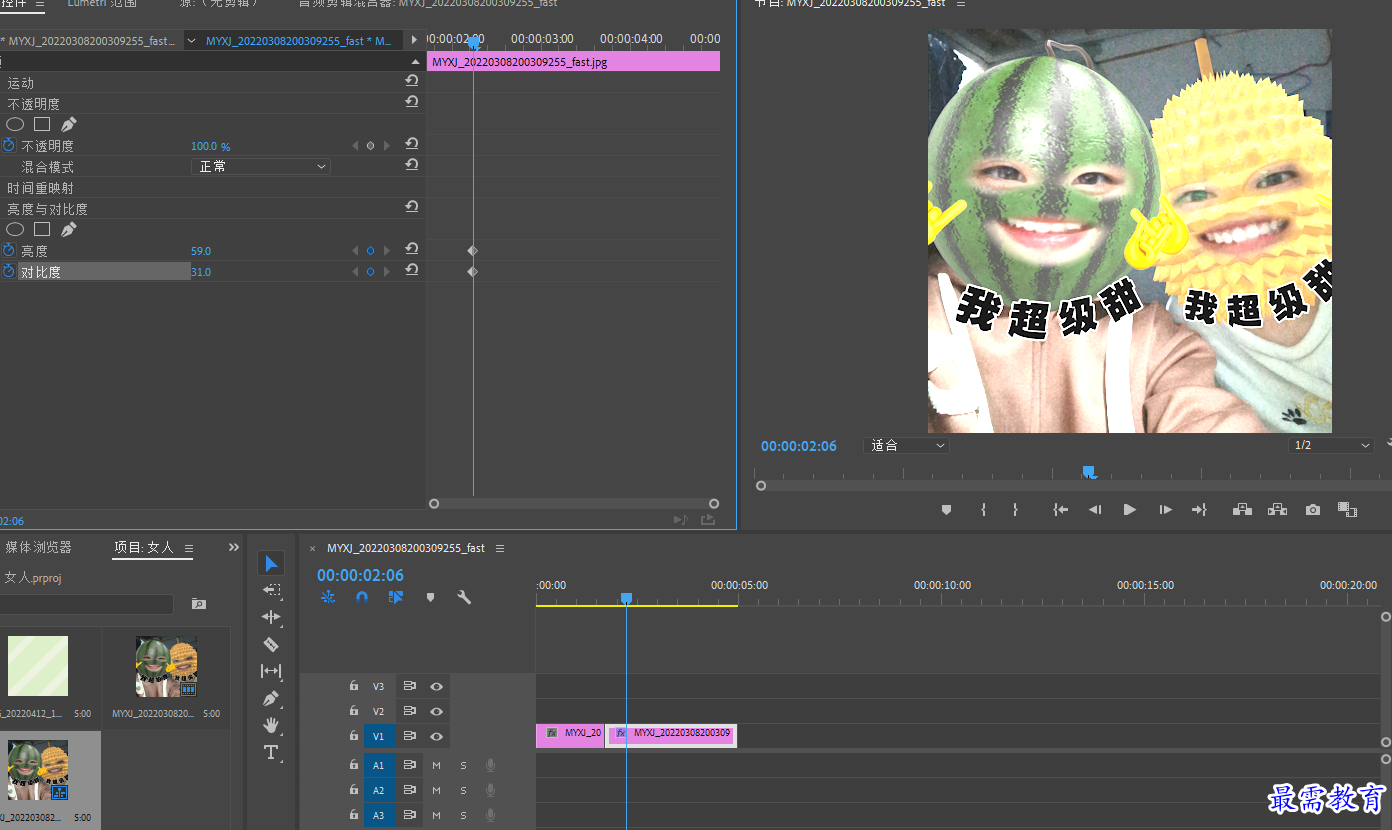Add keyframe for 亮度 parameter
The image size is (1392, 830).
(370, 251)
